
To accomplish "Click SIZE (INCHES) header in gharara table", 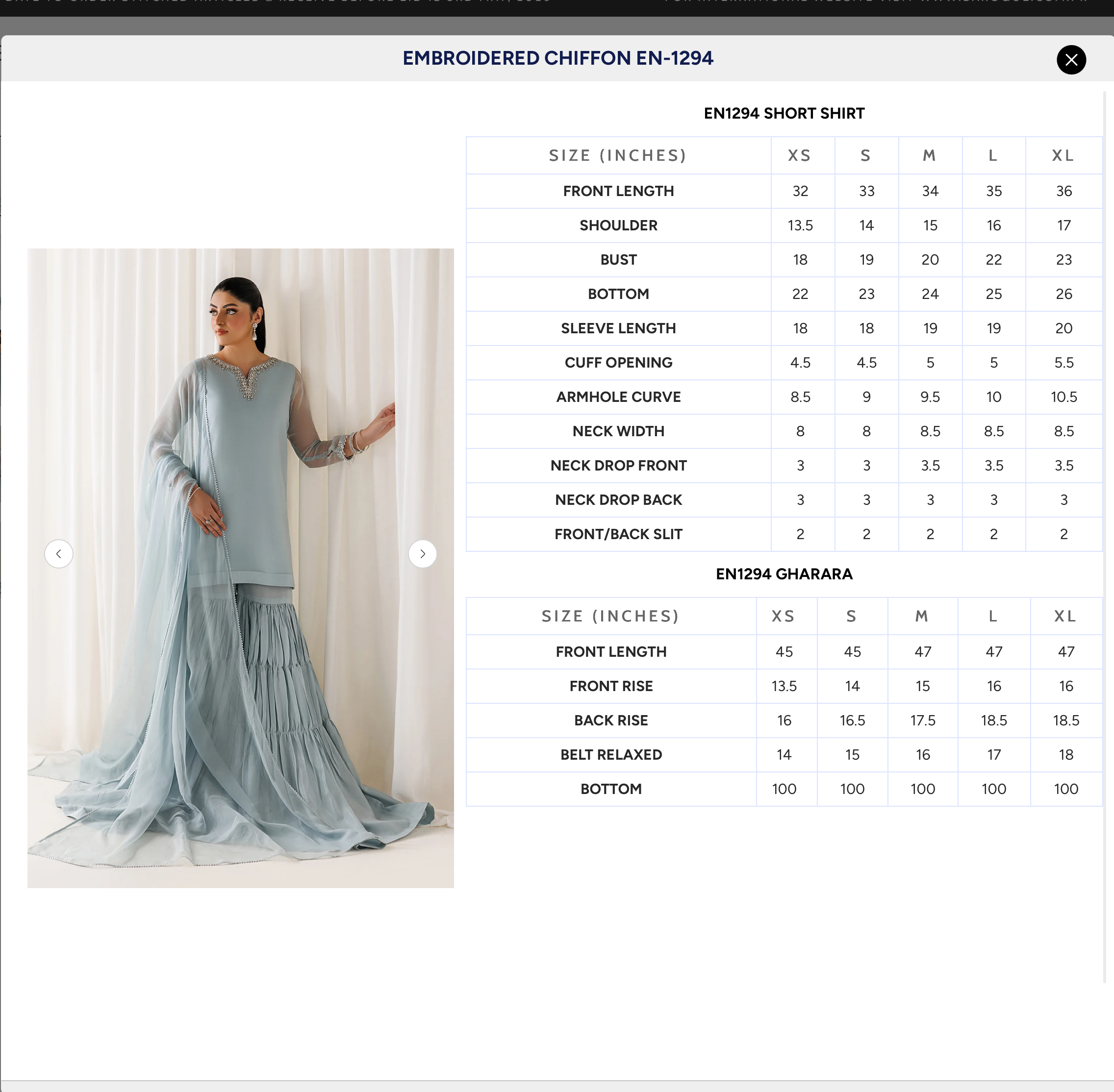I will click(610, 616).
